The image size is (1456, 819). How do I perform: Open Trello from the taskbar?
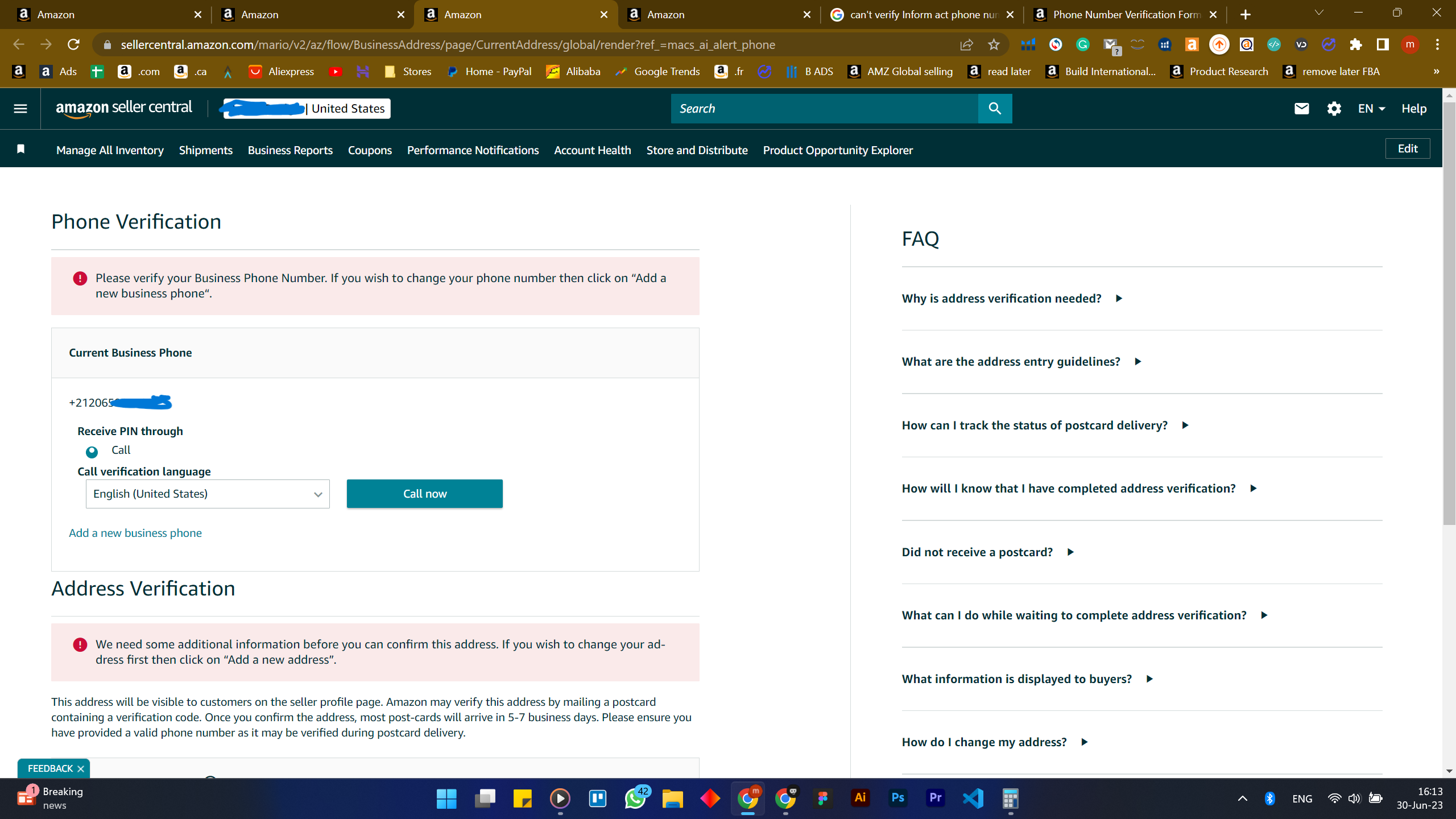(598, 799)
